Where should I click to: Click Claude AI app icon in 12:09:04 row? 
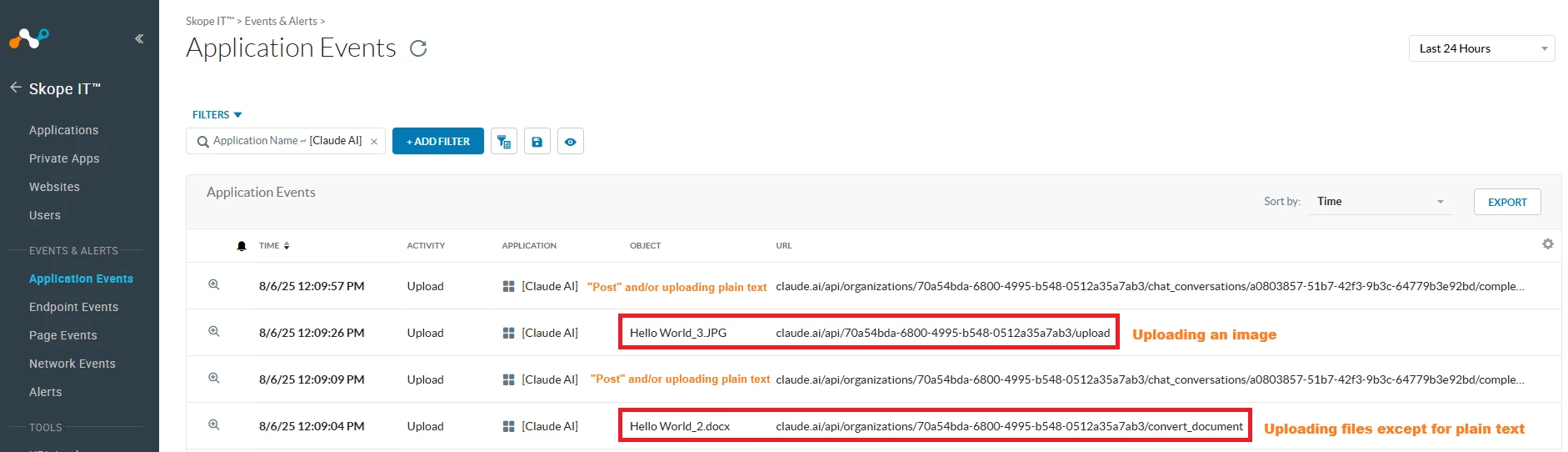[508, 426]
